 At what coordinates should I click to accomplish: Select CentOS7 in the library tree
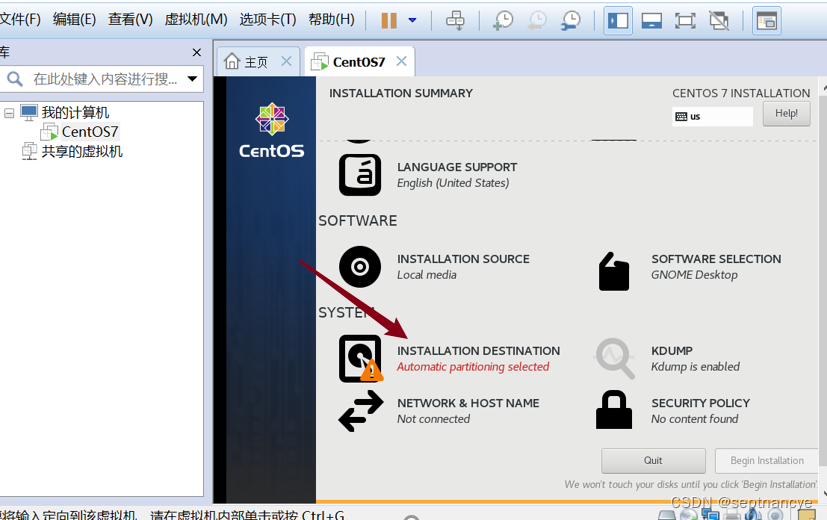(x=90, y=131)
